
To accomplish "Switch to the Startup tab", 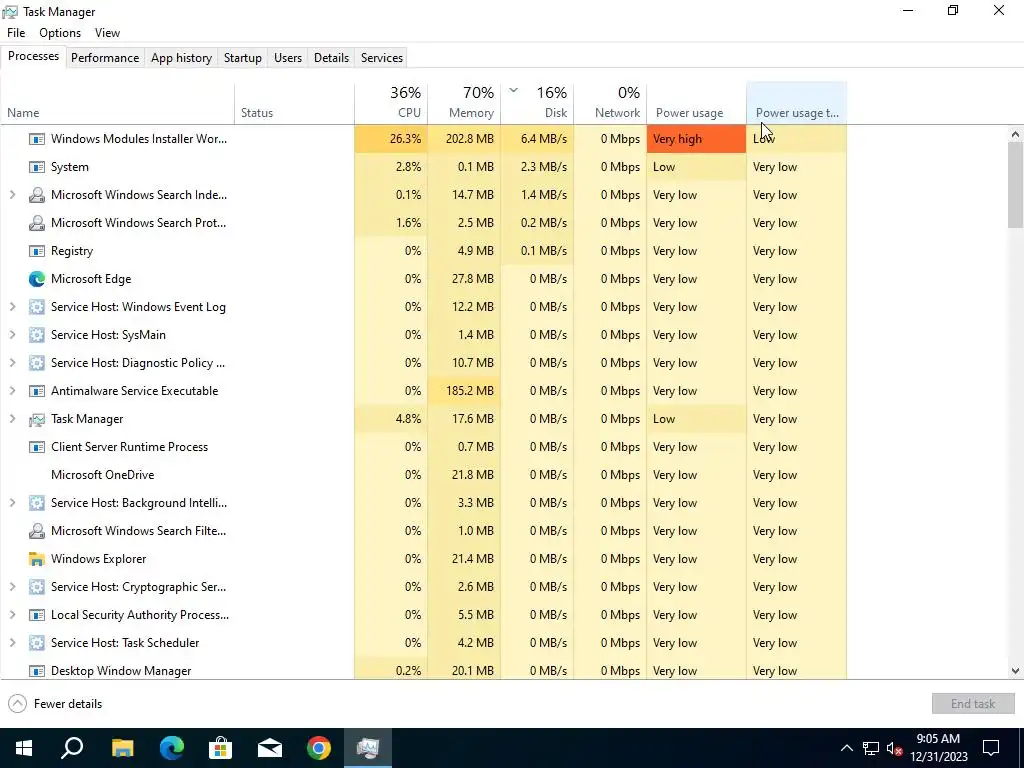I will point(243,58).
